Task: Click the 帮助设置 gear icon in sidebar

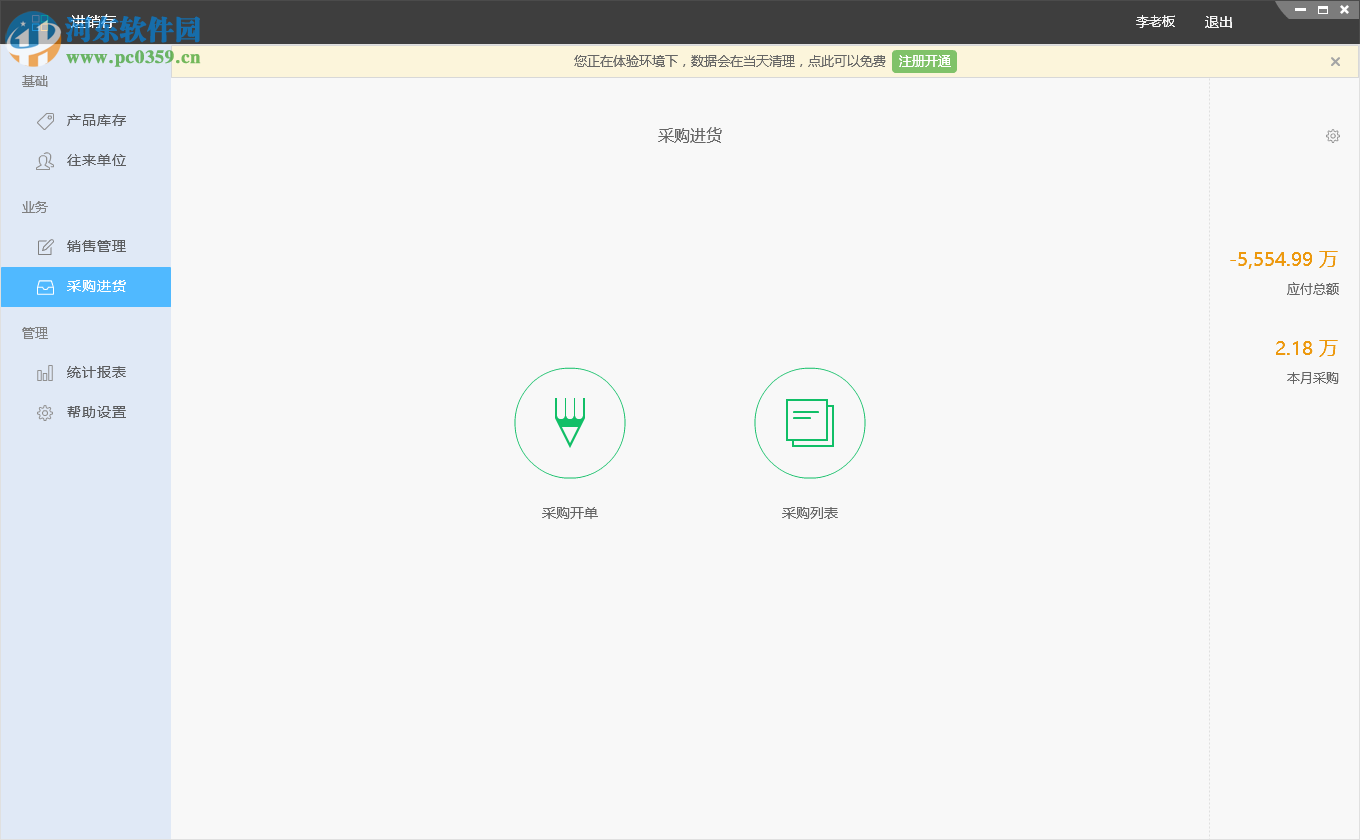Action: click(45, 413)
